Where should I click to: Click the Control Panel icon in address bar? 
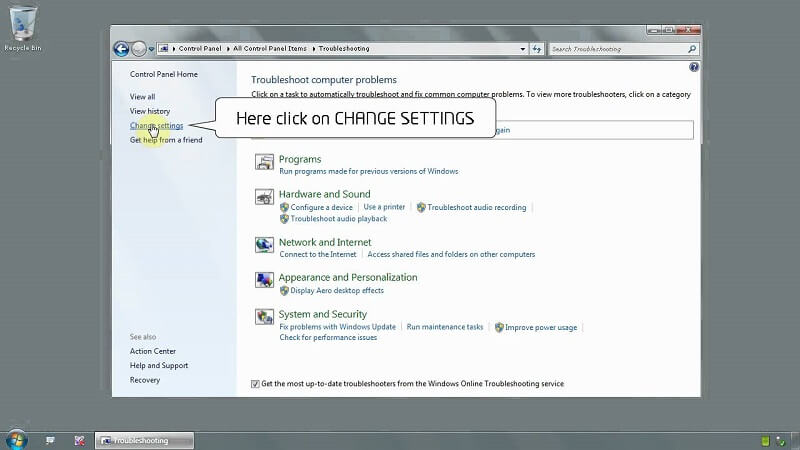tap(163, 48)
